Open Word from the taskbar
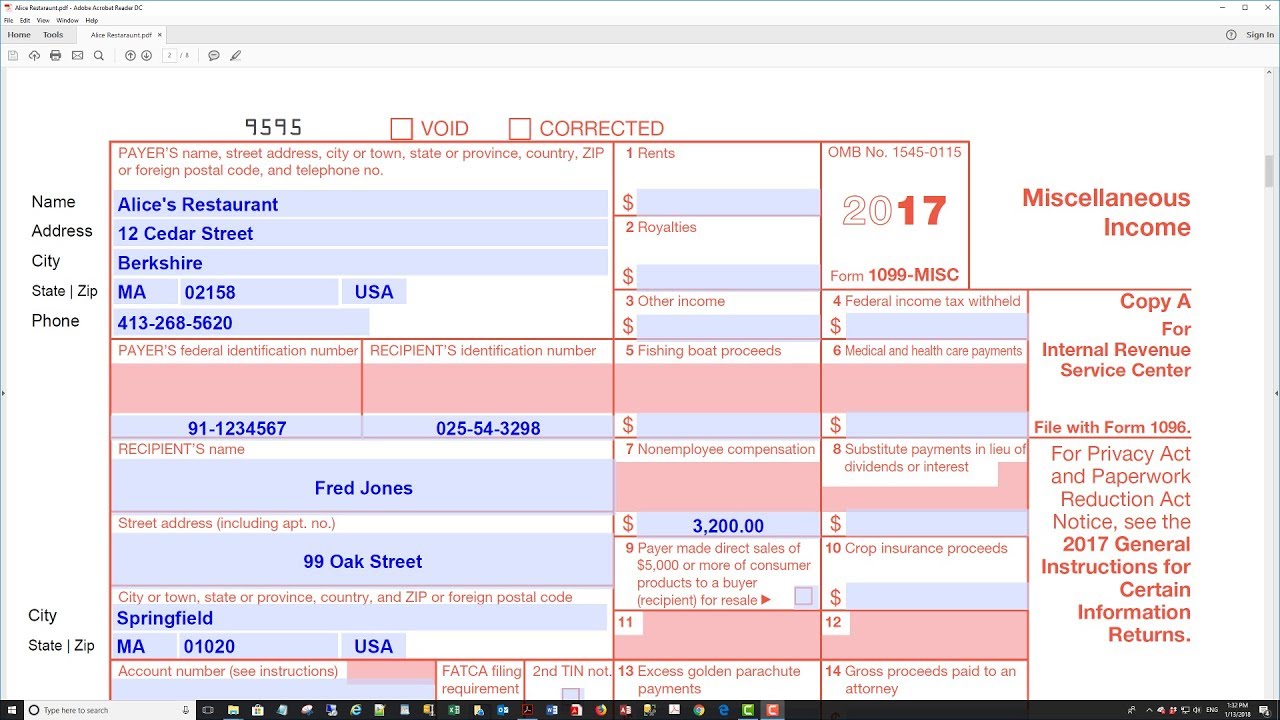This screenshot has height=720, width=1280. point(551,710)
